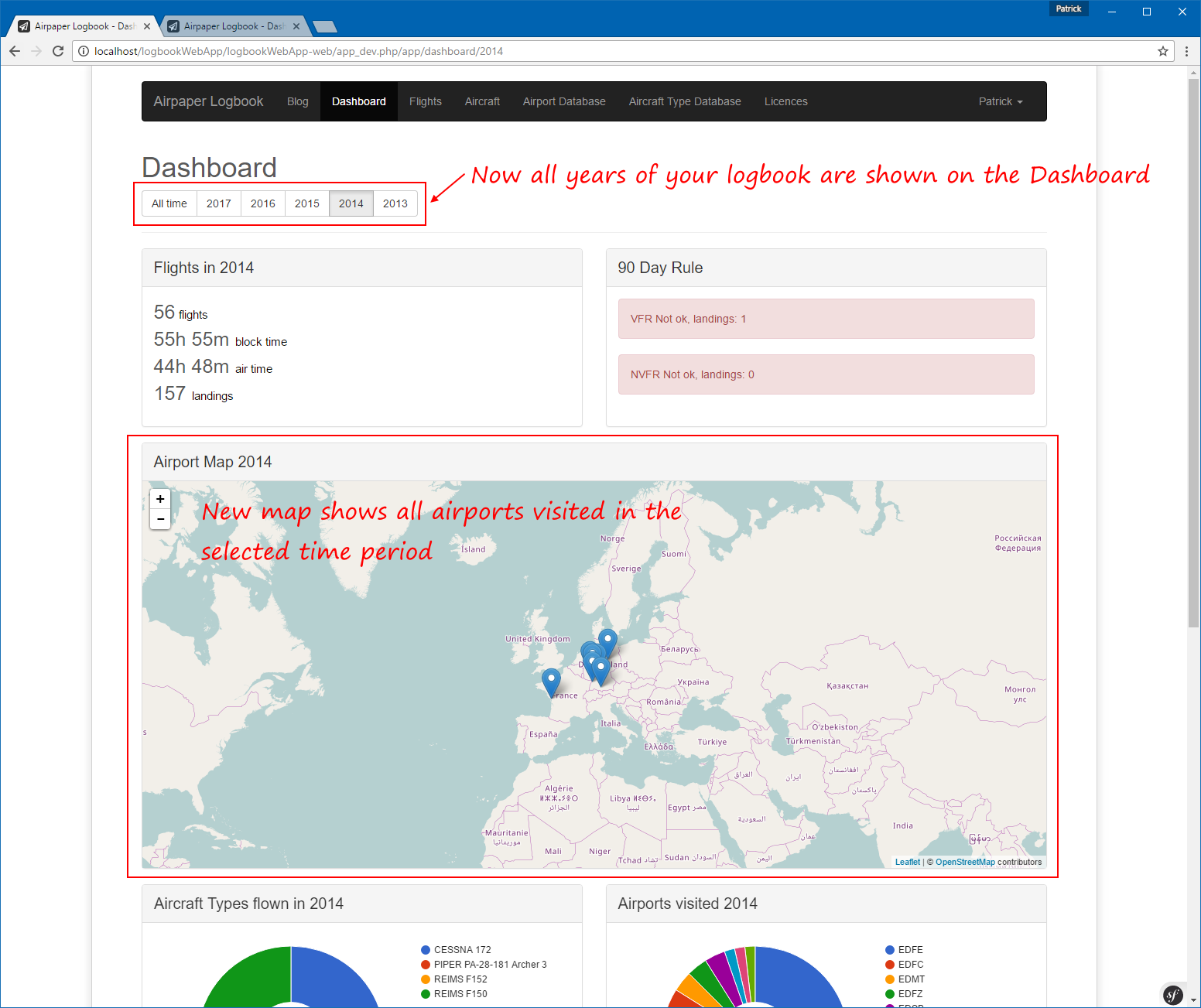Reload the page with the refresh icon
1201x1008 pixels.
58,51
